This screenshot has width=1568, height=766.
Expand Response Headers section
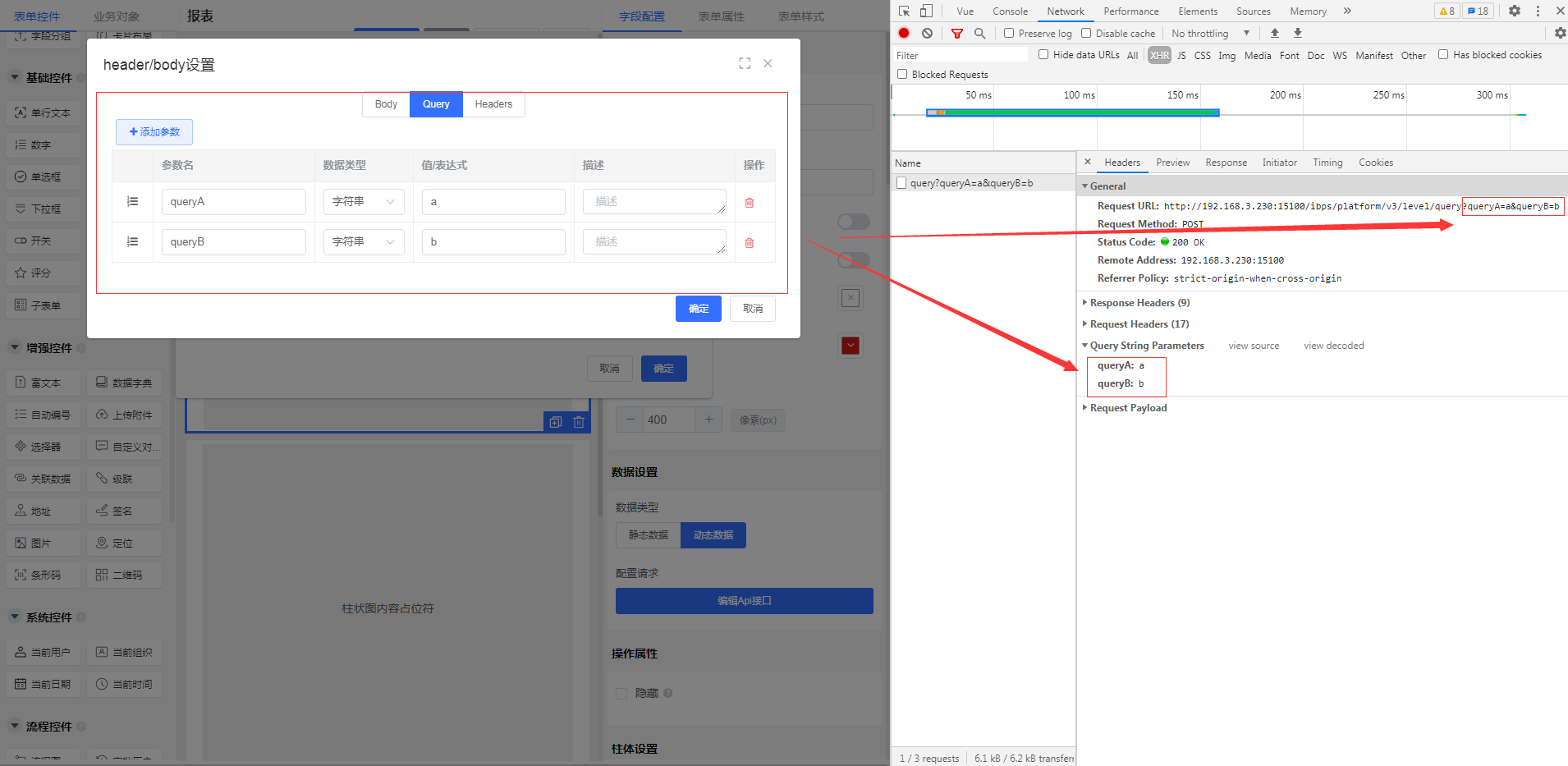click(x=1139, y=303)
